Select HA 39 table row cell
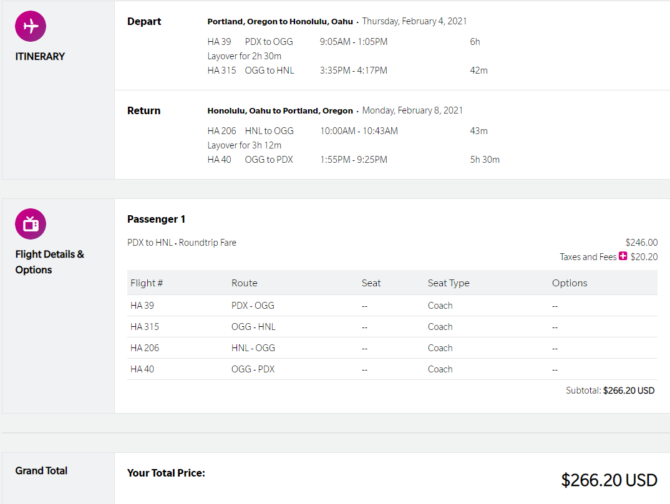Viewport: 670px width, 504px height. tap(142, 306)
